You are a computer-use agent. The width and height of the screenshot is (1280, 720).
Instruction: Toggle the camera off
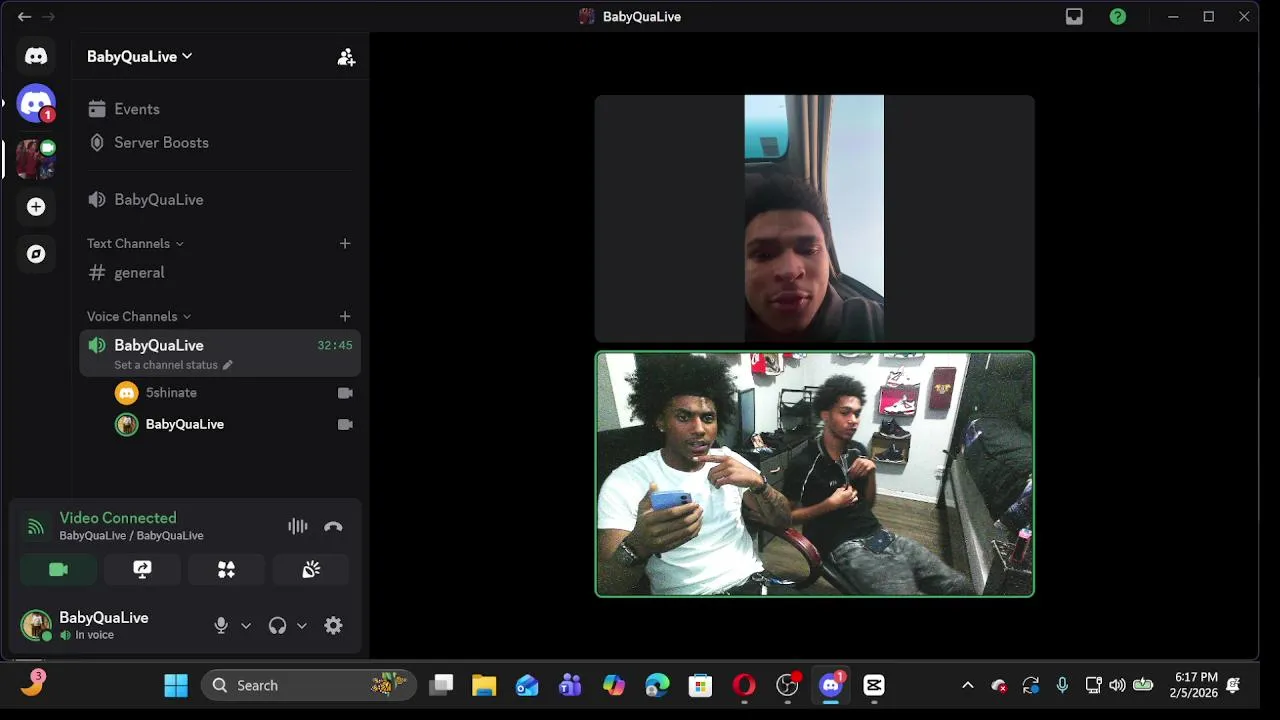(58, 569)
